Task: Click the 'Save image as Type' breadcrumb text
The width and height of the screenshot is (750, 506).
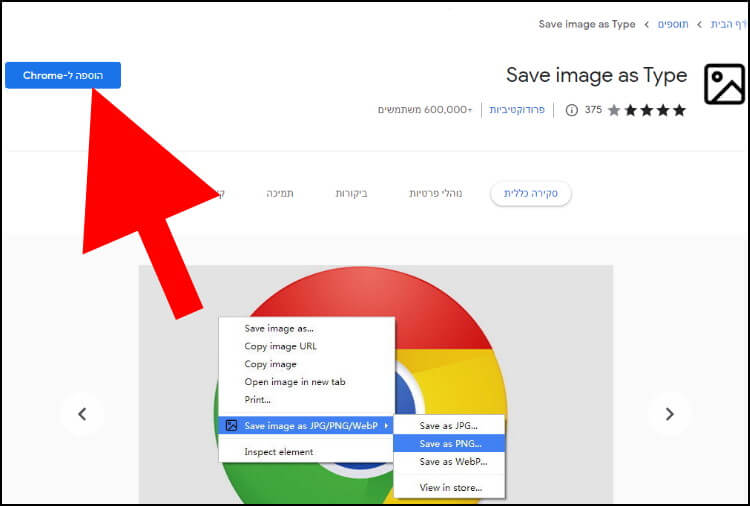Action: [x=587, y=24]
